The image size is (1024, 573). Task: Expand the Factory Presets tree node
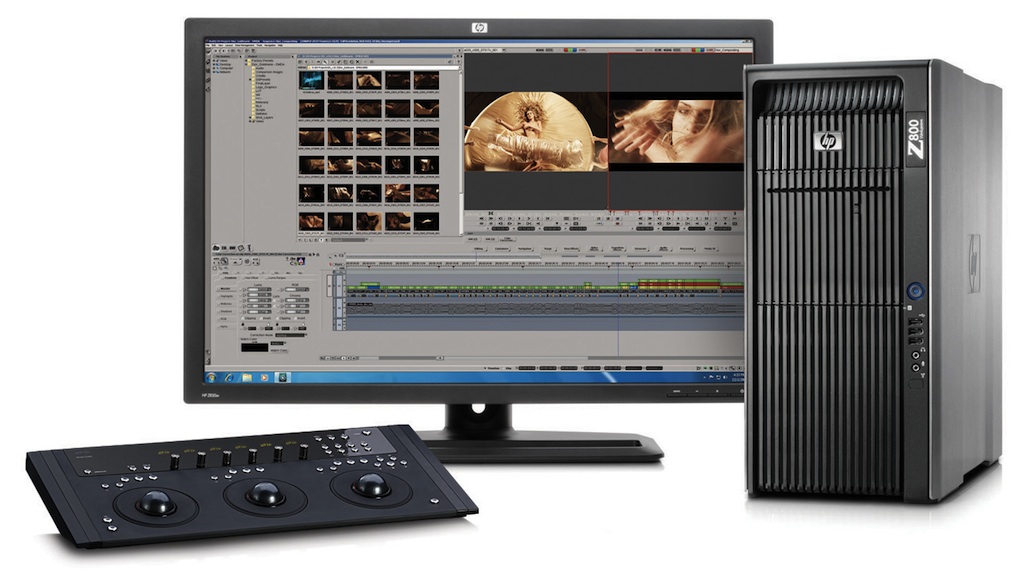point(246,61)
